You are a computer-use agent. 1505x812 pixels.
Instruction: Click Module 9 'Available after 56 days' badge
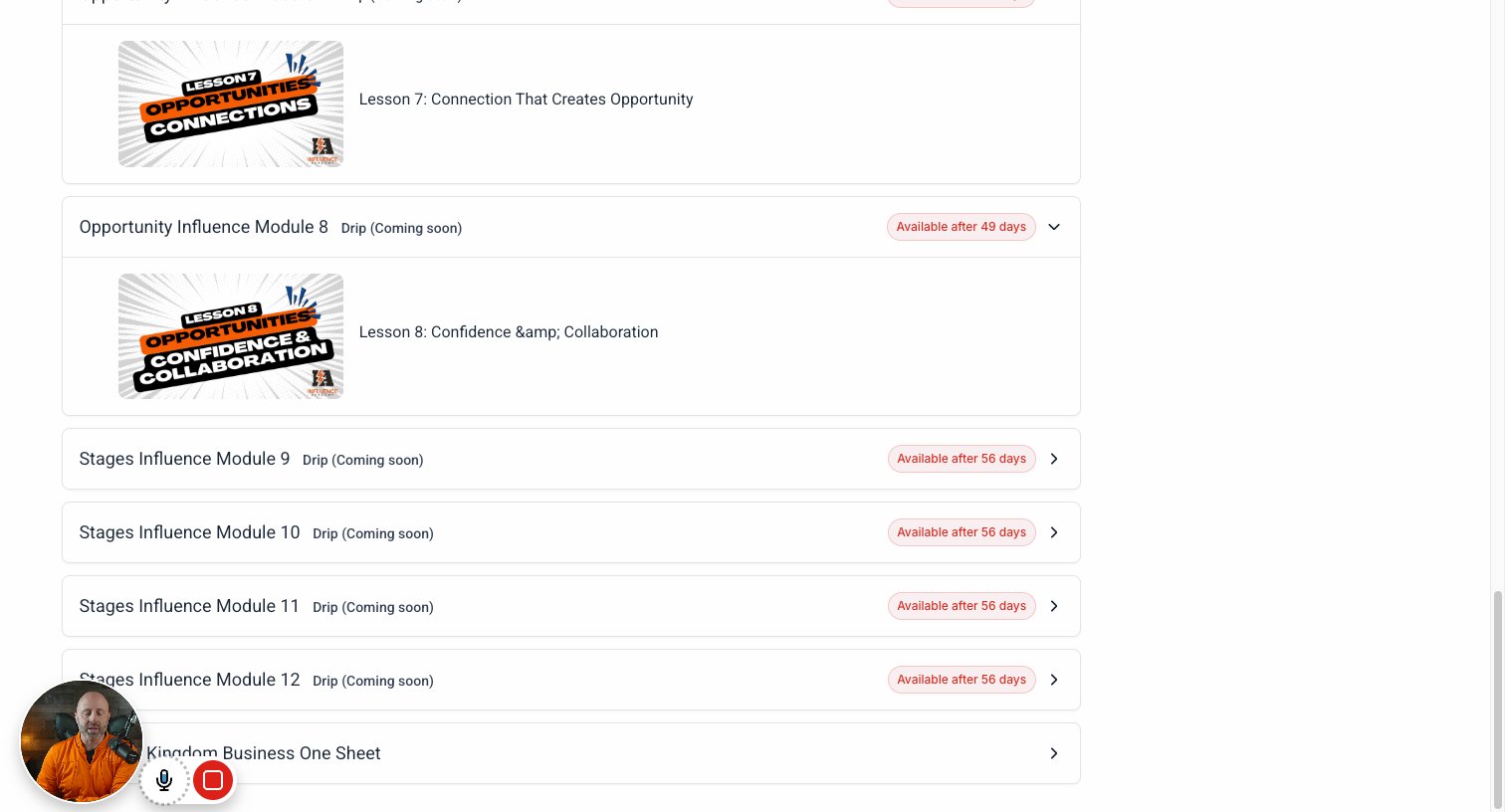(x=962, y=459)
